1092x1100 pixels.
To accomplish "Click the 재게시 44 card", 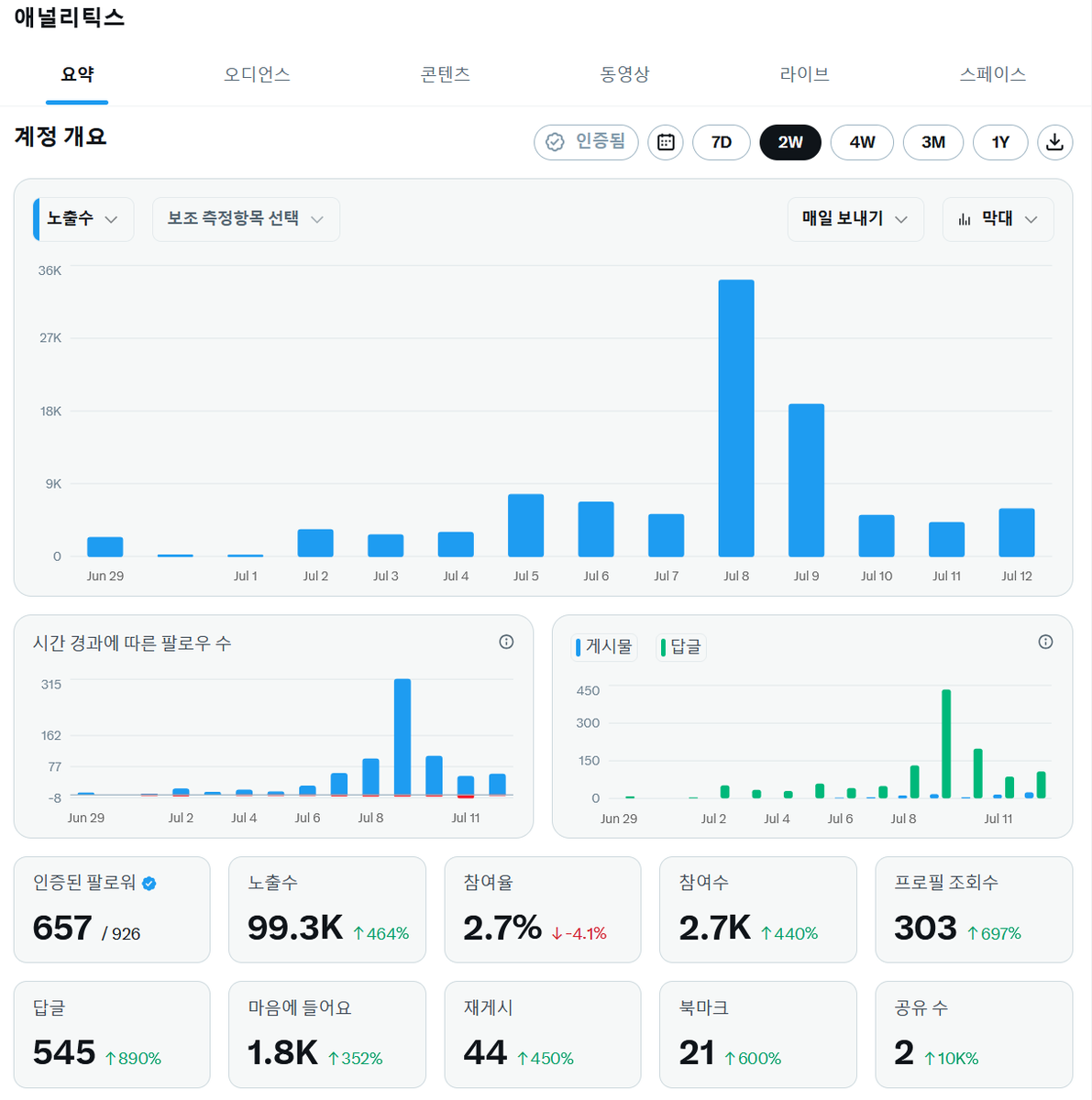I will tap(543, 1034).
